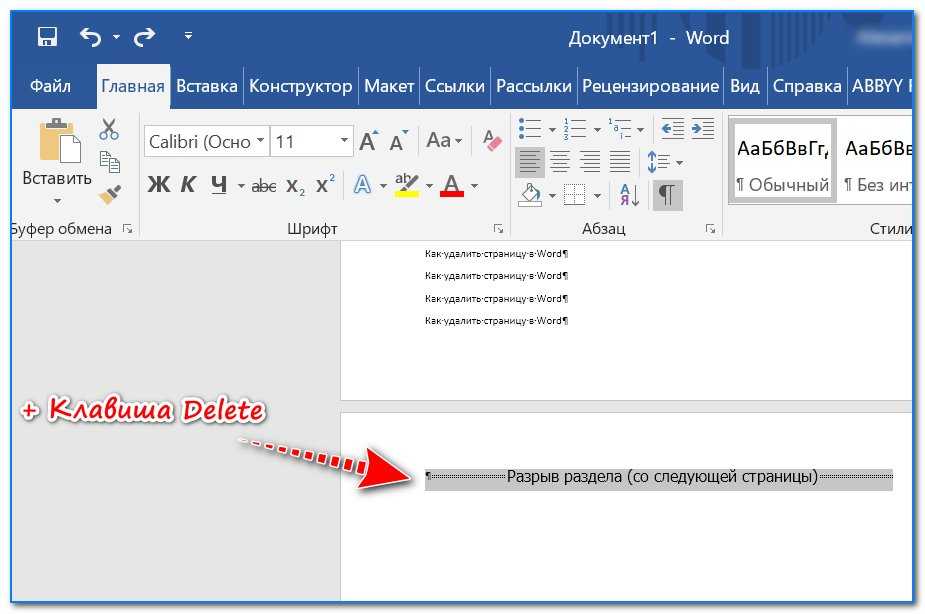This screenshot has width=925, height=614.
Task: Click the last Как удалить страницу line
Action: pos(496,321)
